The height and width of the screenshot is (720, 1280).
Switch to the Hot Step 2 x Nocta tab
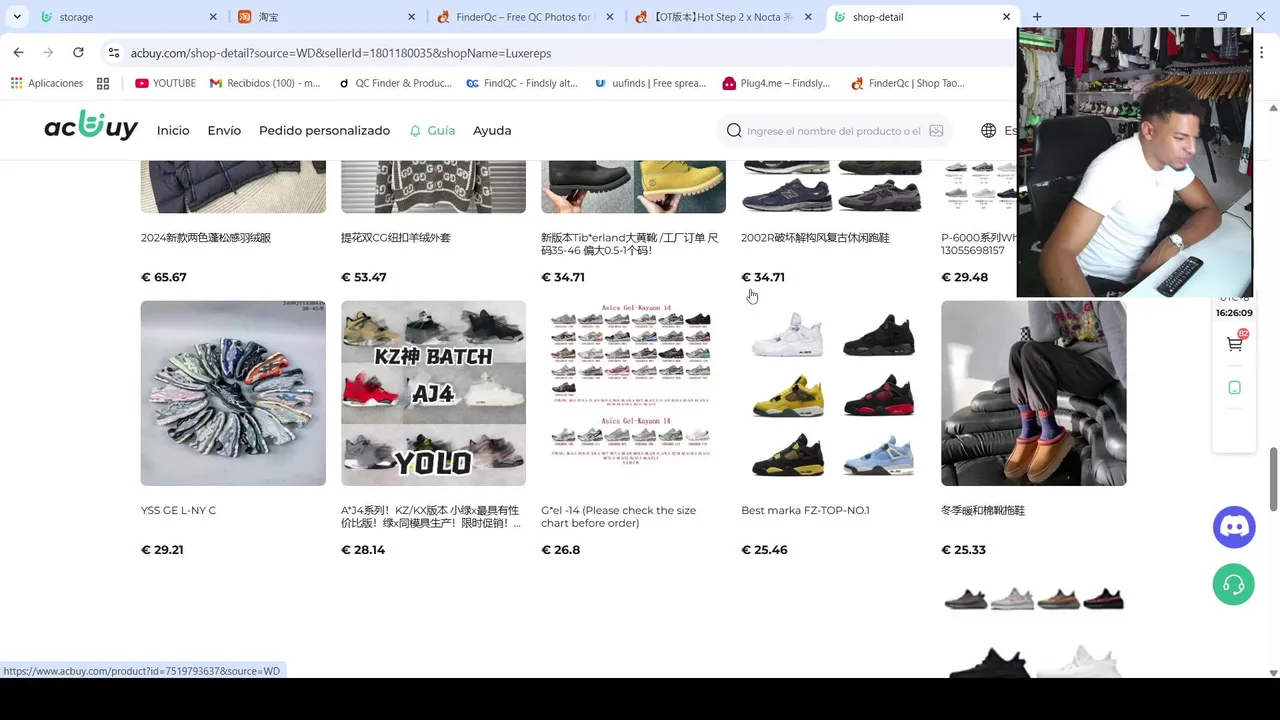click(722, 17)
